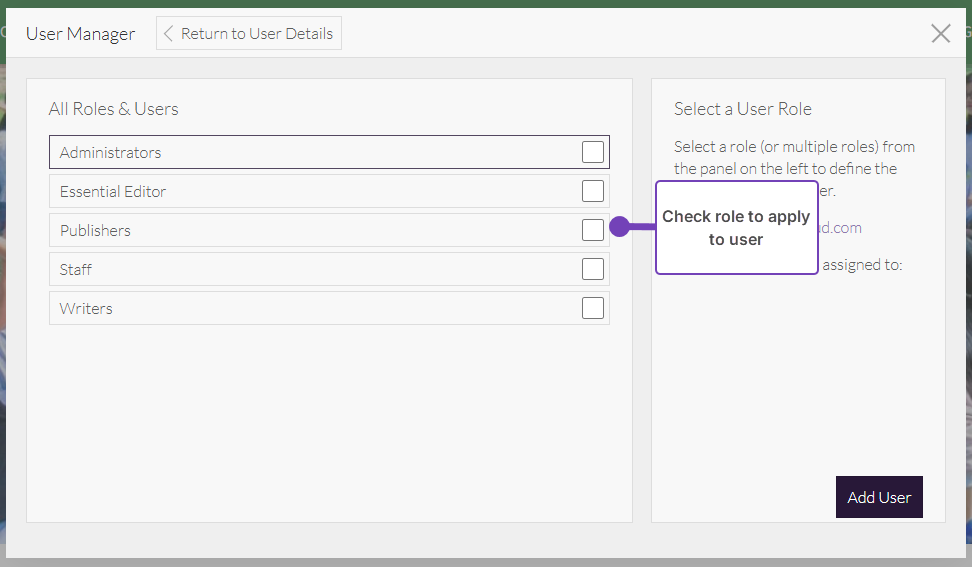This screenshot has height=567, width=972.
Task: Select the Administrators row label
Action: (110, 153)
